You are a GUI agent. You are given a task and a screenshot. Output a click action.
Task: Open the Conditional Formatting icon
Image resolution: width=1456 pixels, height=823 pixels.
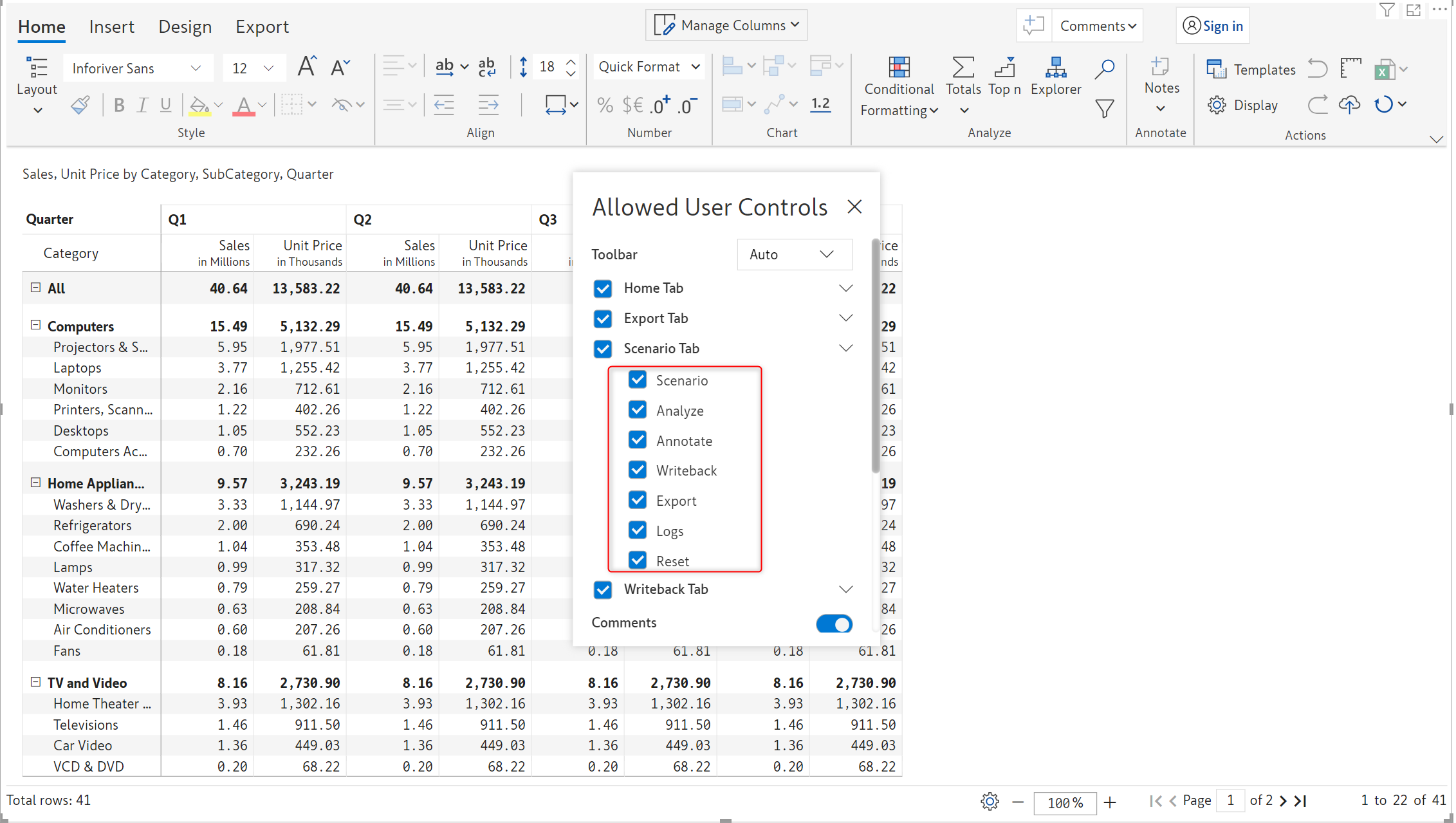tap(899, 68)
